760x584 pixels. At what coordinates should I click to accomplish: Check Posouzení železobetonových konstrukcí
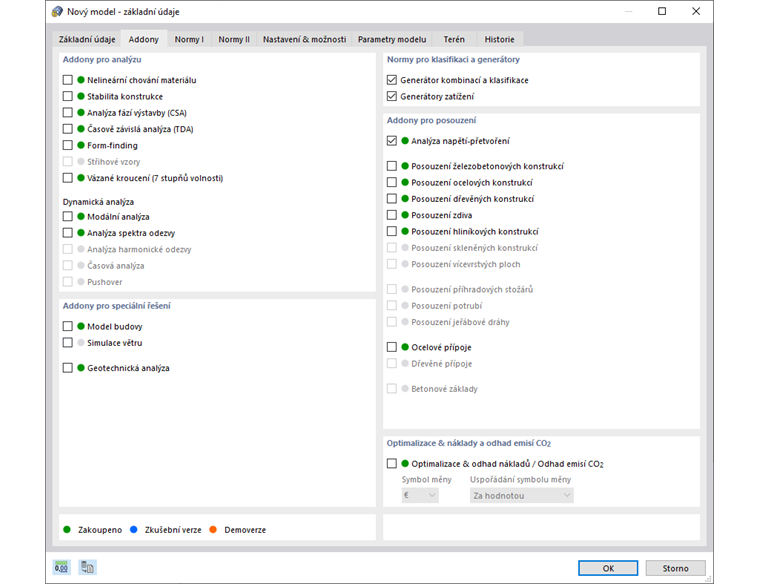[392, 166]
